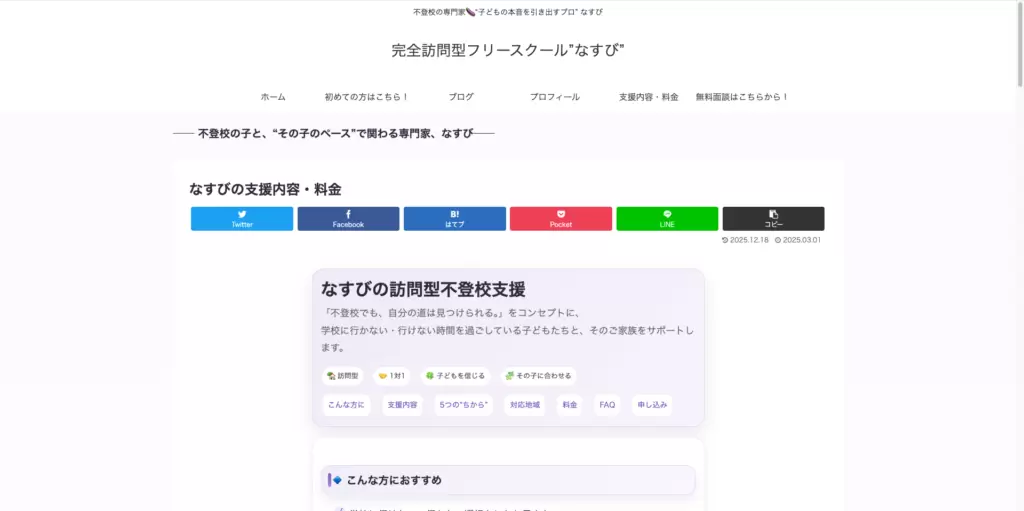Click the updated date 2025.12.18
This screenshot has height=511, width=1024.
point(749,240)
